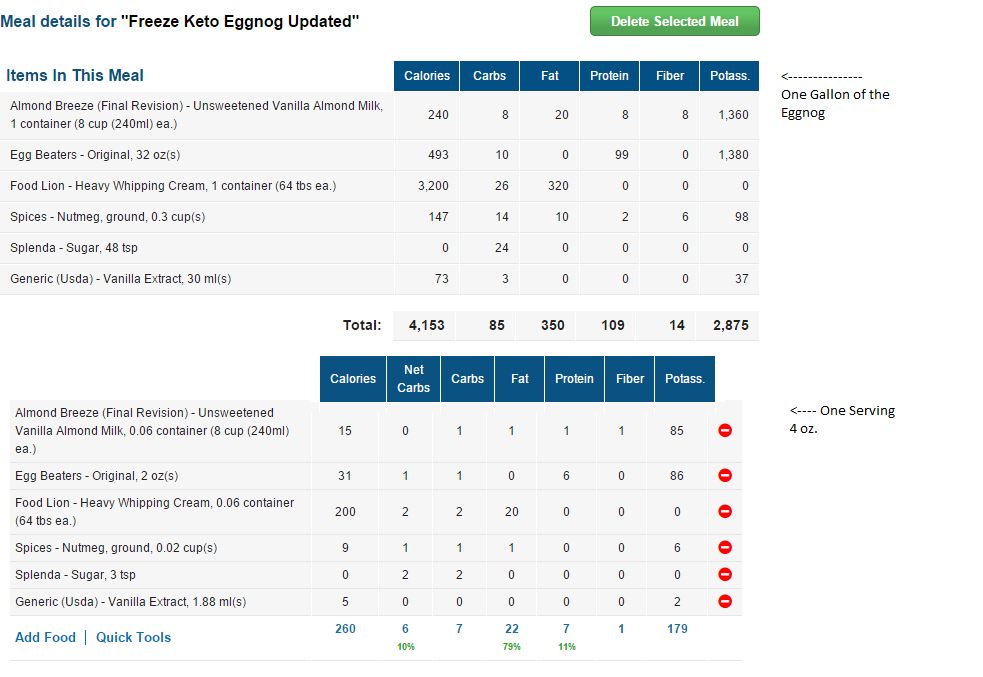Remove the Vanilla Extract 1.88 ml row

pos(725,602)
